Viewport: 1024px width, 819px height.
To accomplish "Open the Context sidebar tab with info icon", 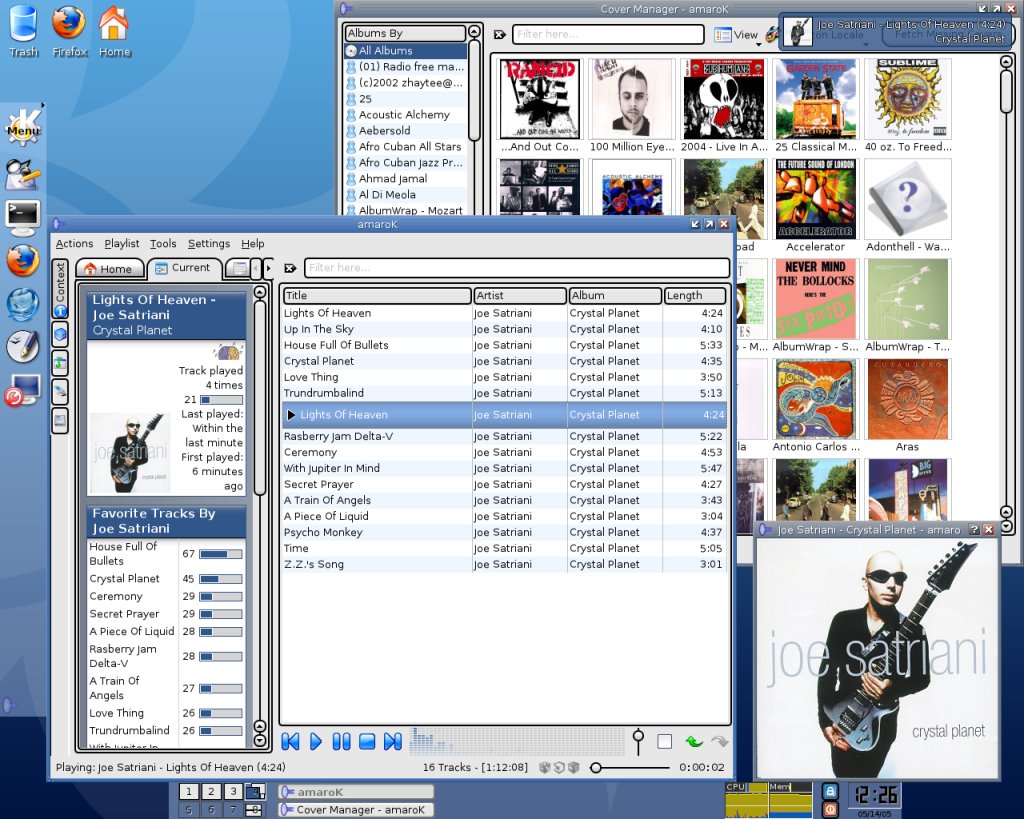I will (x=60, y=289).
